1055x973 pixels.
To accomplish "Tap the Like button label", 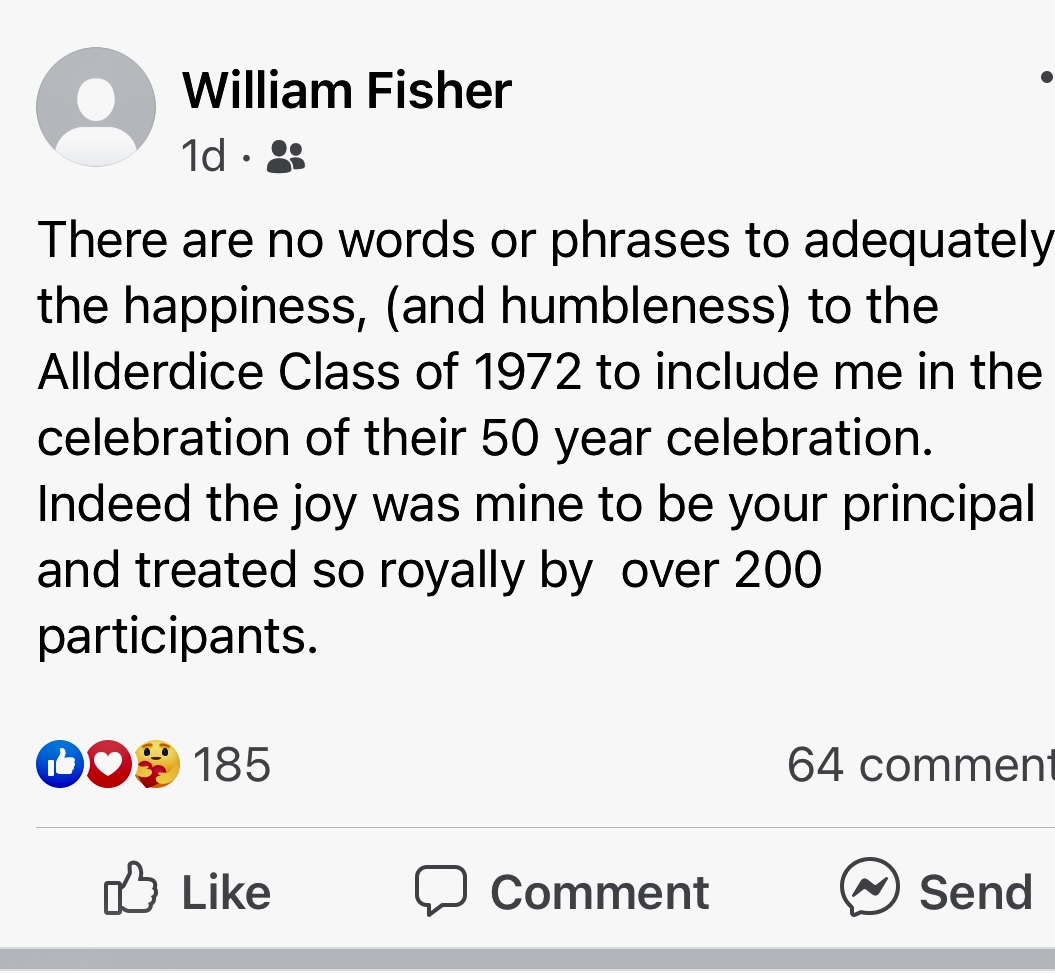I will tap(226, 892).
